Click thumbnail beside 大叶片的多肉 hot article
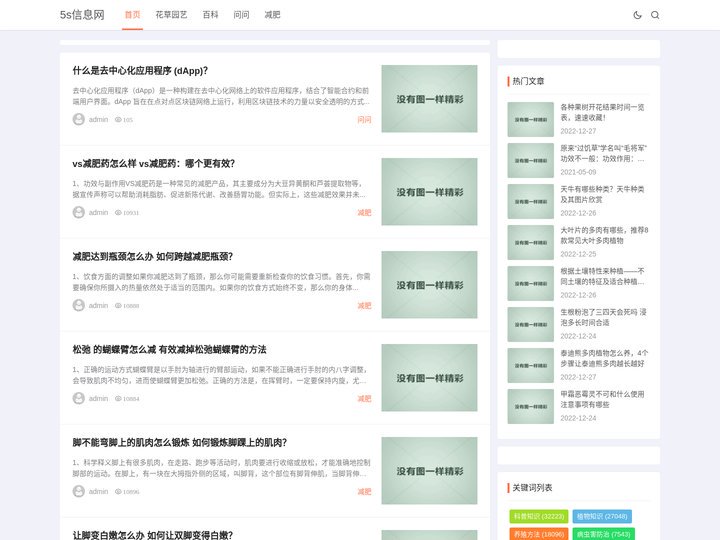 point(530,242)
